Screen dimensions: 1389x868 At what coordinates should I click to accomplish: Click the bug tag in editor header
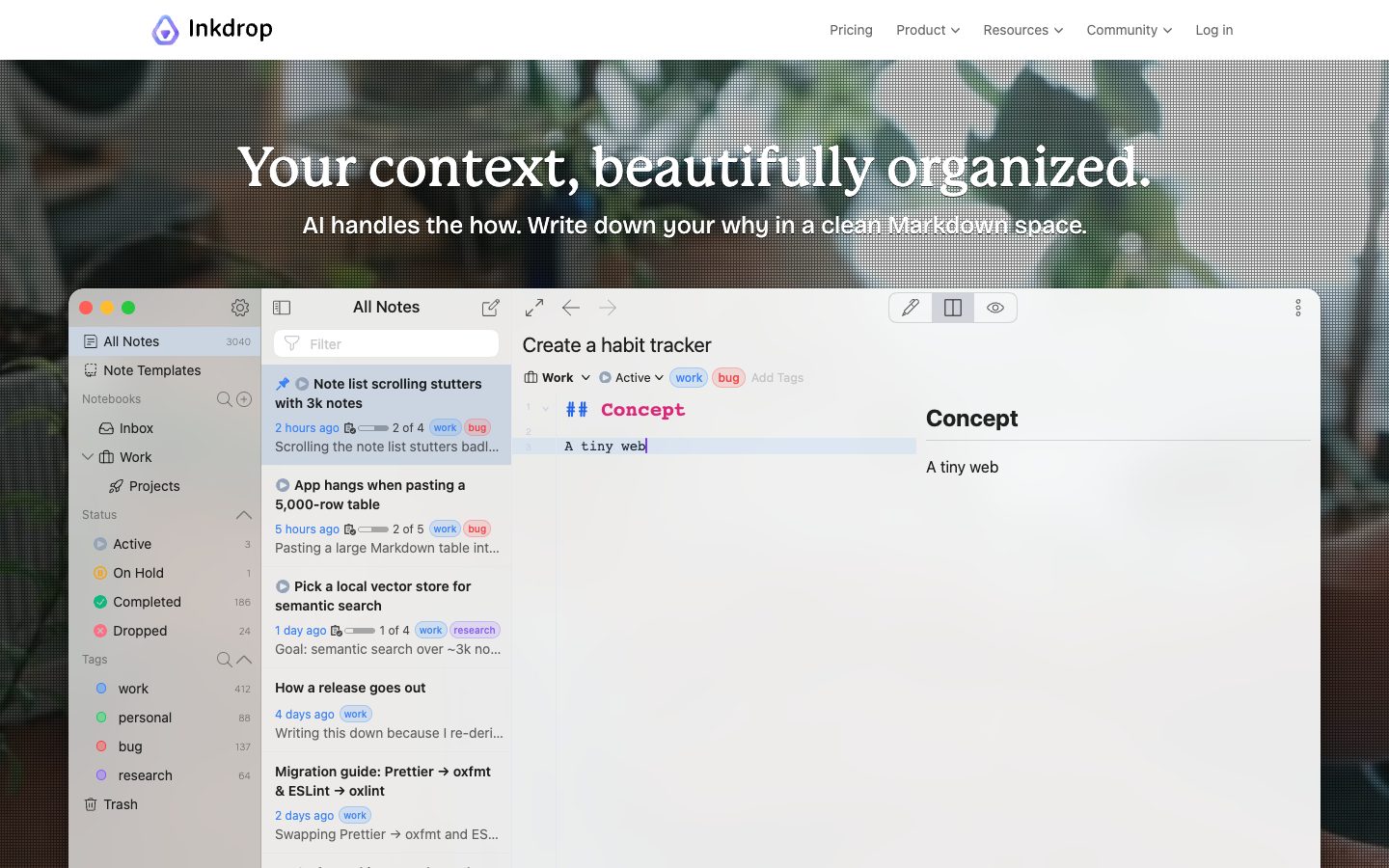click(728, 378)
